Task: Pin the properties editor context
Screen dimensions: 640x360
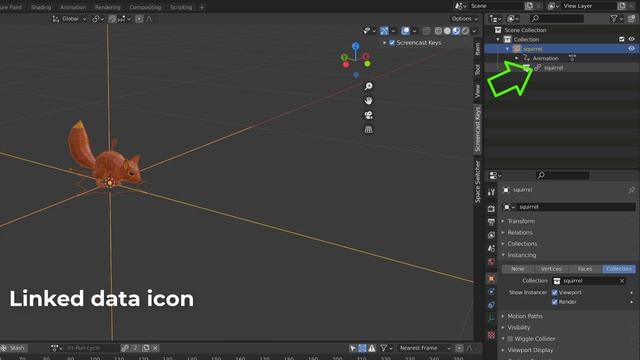Action: [631, 190]
